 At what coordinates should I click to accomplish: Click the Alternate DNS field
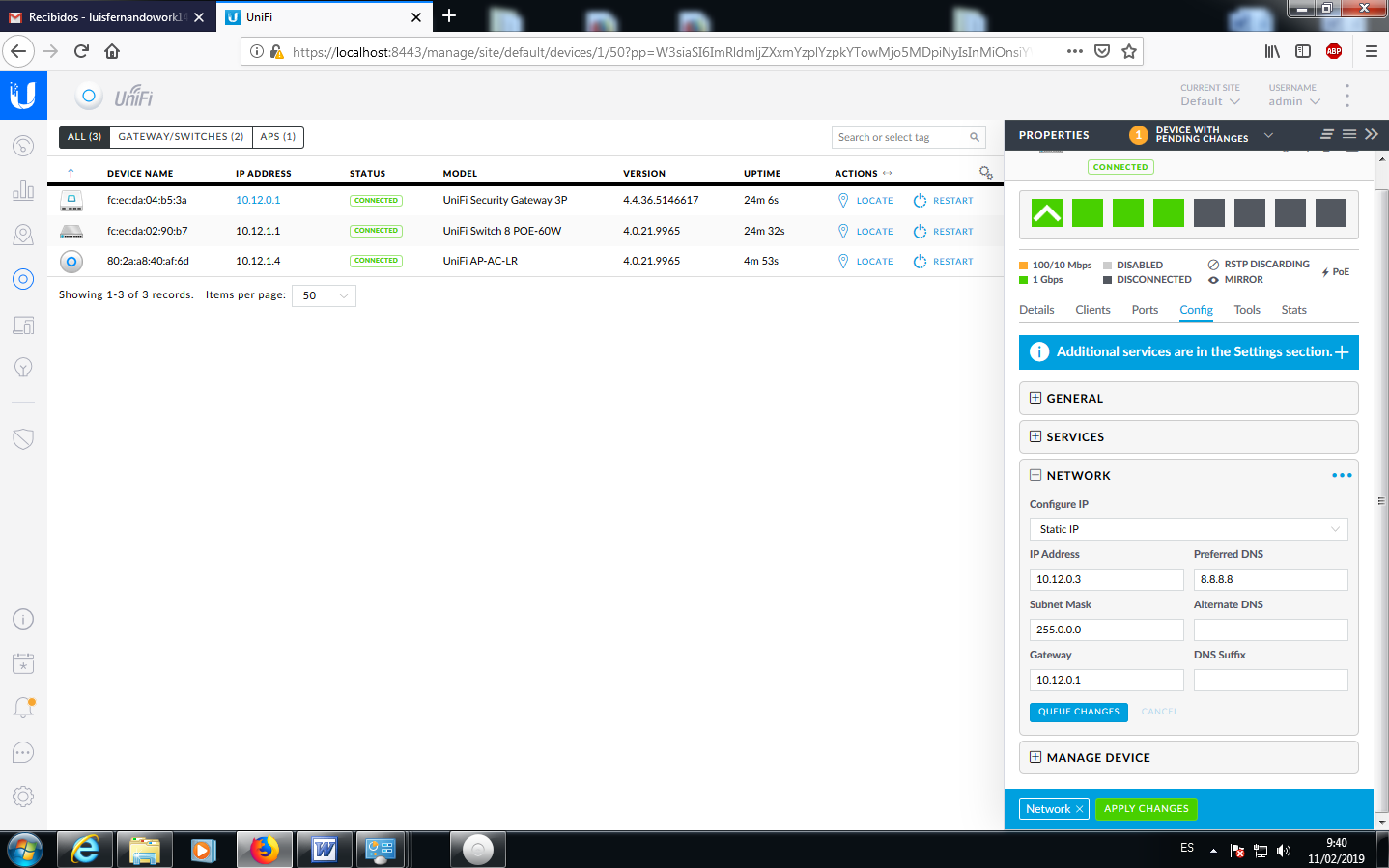[x=1271, y=630]
